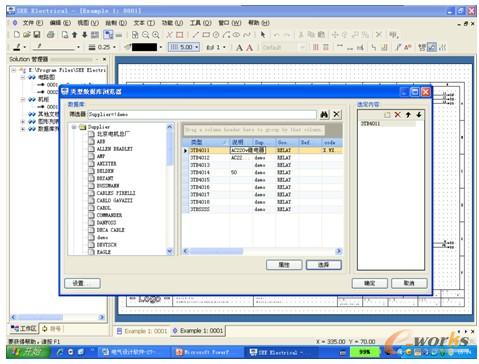Screen dimensions: 479x364
Task: Open the Default font dropdown
Action: tap(302, 47)
